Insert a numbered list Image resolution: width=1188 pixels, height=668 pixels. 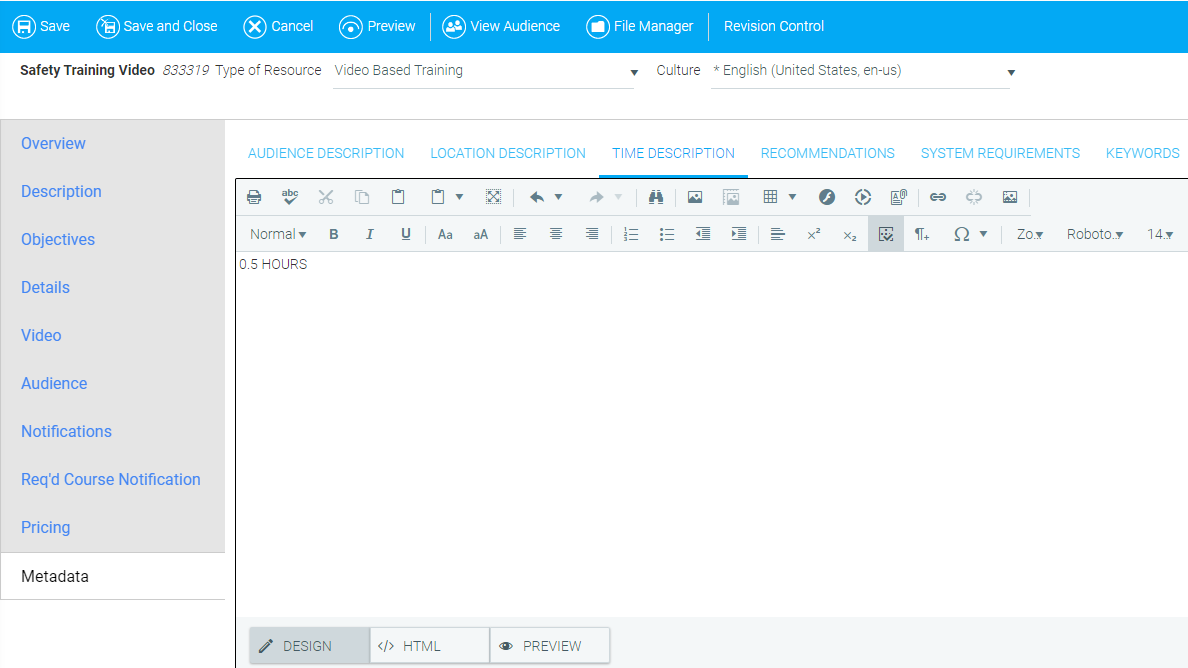[631, 234]
